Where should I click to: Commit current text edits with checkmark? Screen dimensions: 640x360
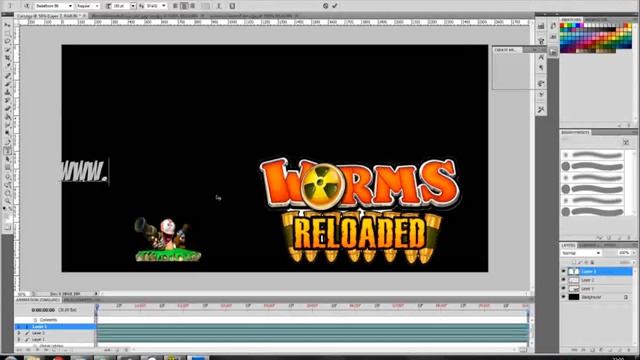[x=335, y=6]
